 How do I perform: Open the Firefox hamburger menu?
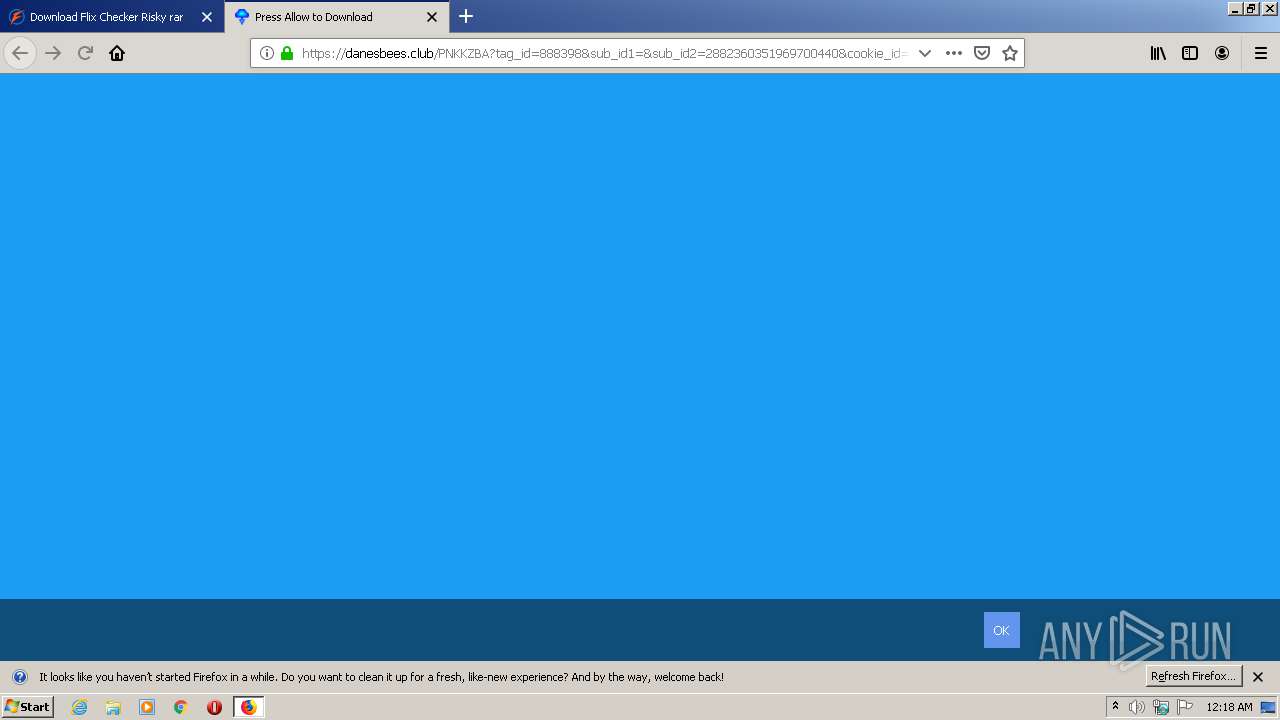pyautogui.click(x=1261, y=53)
